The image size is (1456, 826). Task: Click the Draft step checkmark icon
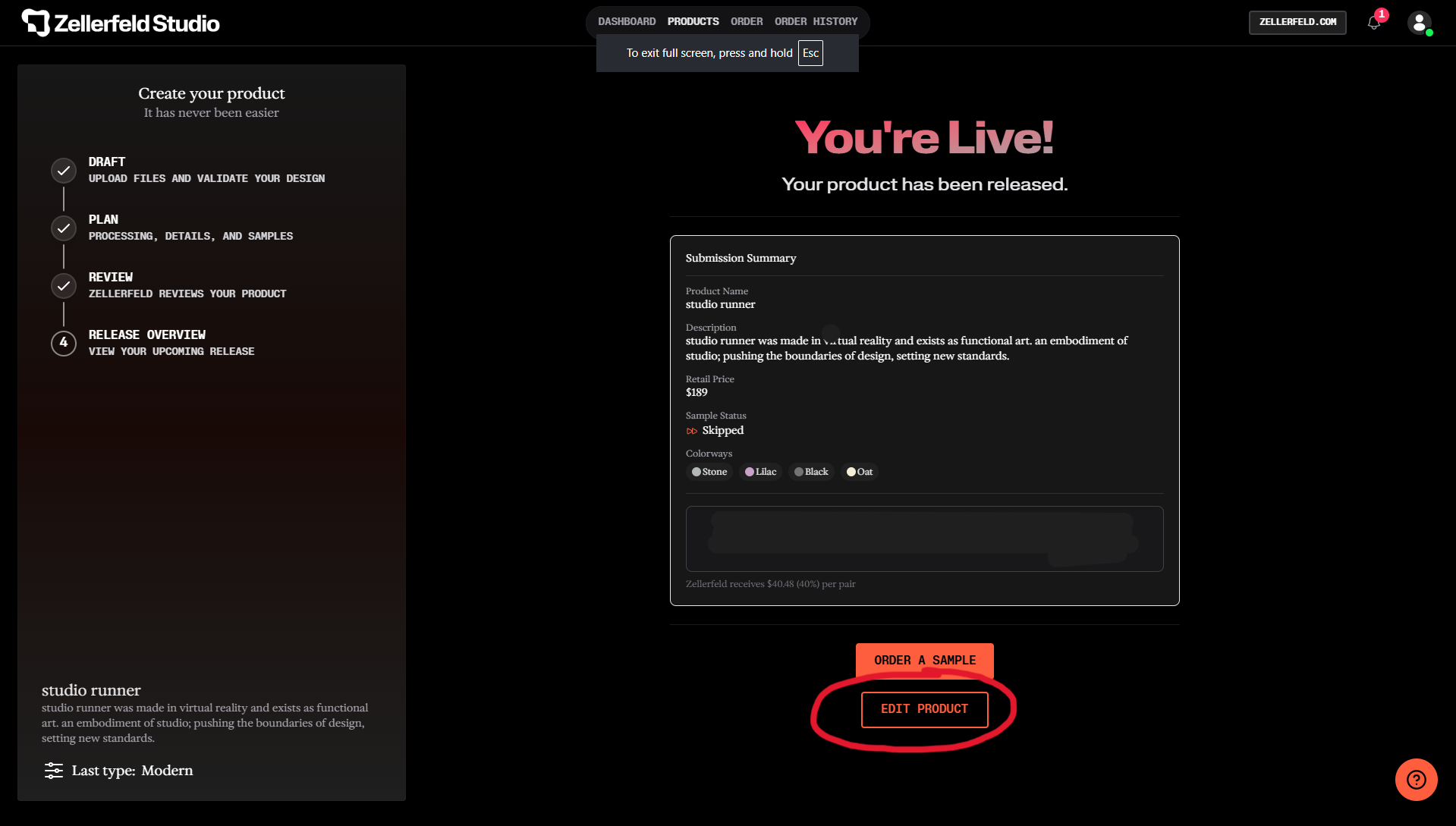click(x=64, y=171)
